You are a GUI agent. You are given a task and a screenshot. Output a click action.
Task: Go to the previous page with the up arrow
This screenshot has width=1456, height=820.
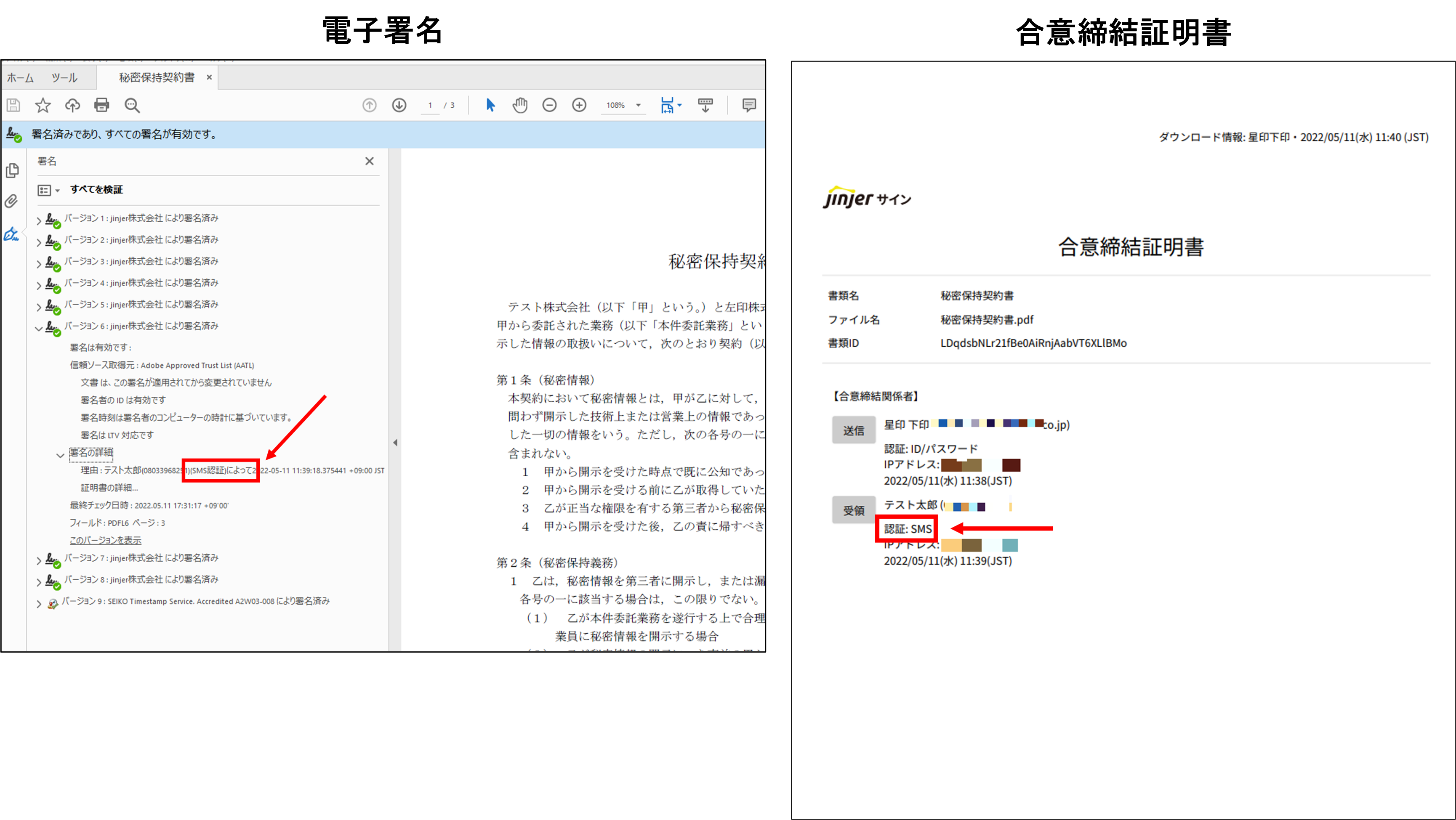[370, 105]
